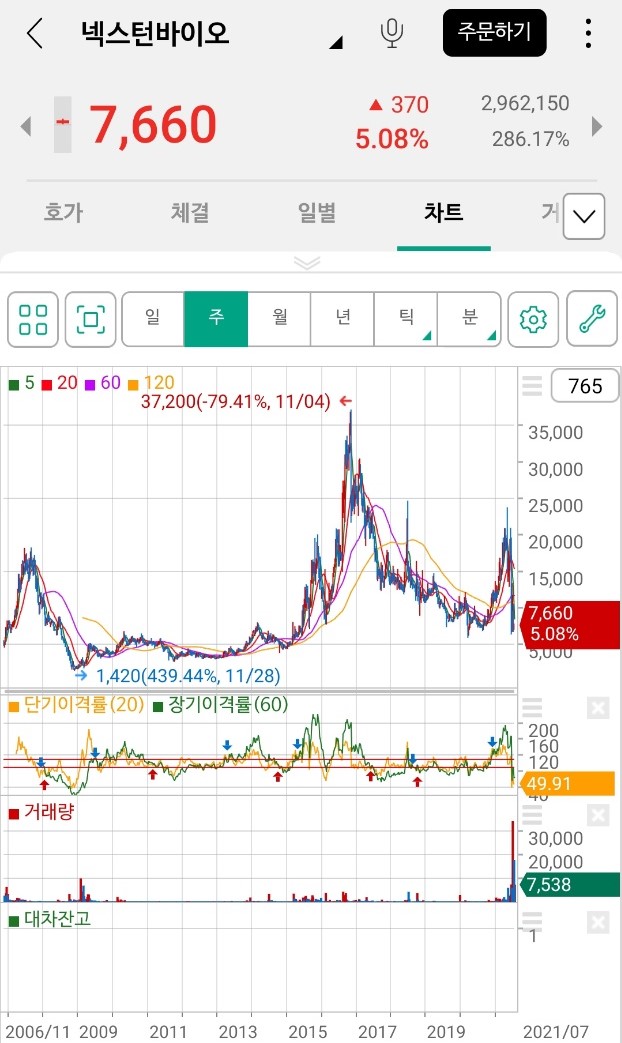Open 대차잔고 panel hamburger menu
622x1043 pixels.
coord(532,921)
